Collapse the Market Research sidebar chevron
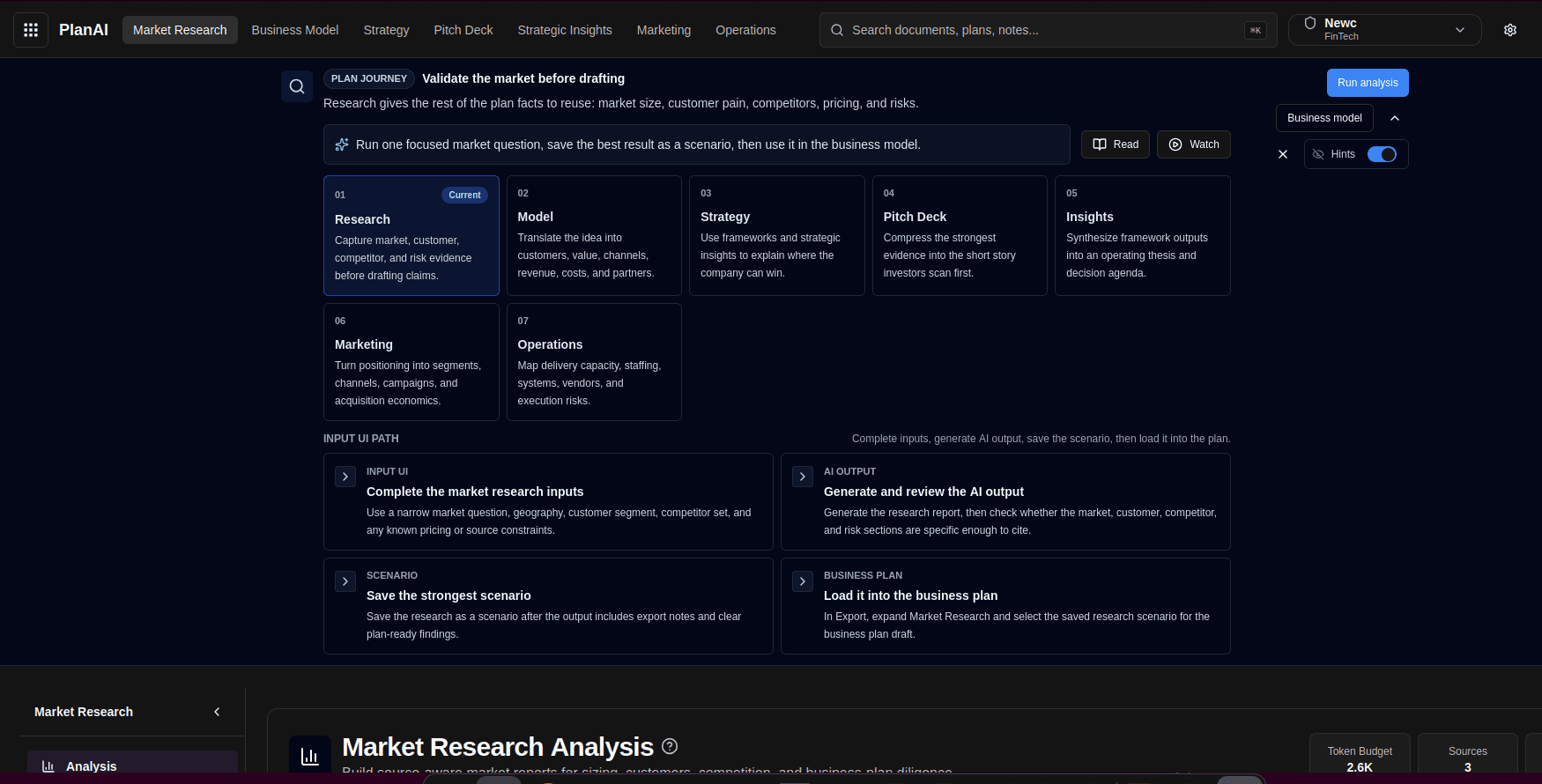 pyautogui.click(x=217, y=712)
